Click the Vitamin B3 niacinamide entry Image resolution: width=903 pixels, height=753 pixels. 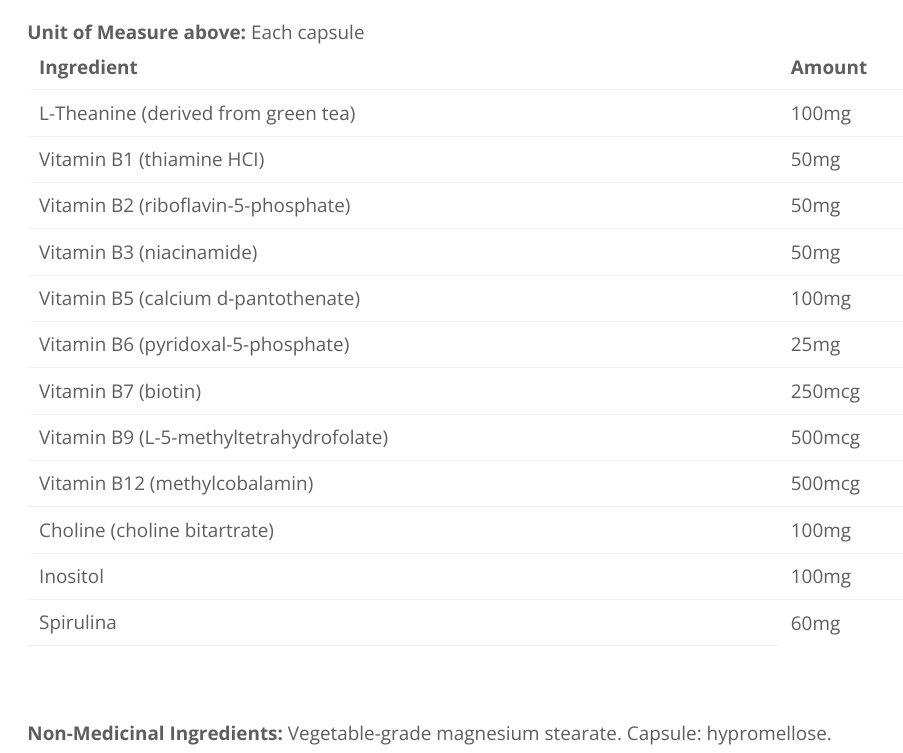pos(148,252)
